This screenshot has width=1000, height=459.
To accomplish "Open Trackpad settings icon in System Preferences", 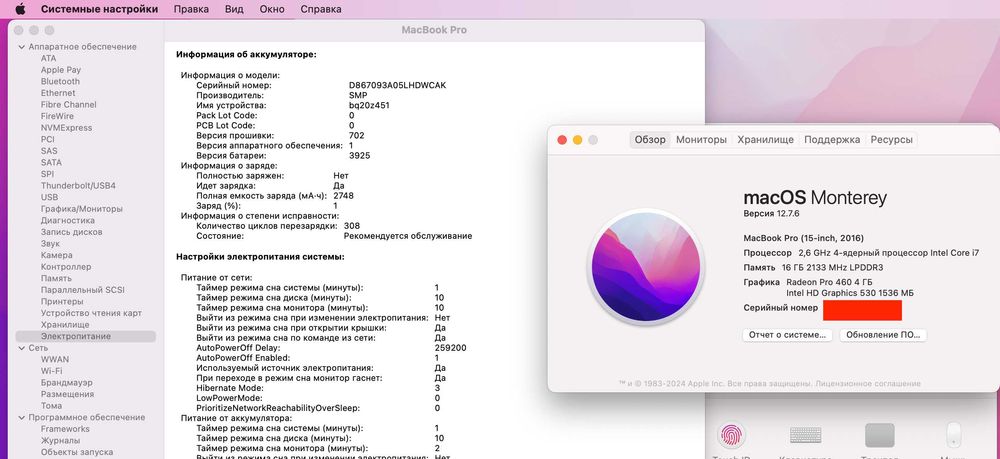I will point(879,435).
